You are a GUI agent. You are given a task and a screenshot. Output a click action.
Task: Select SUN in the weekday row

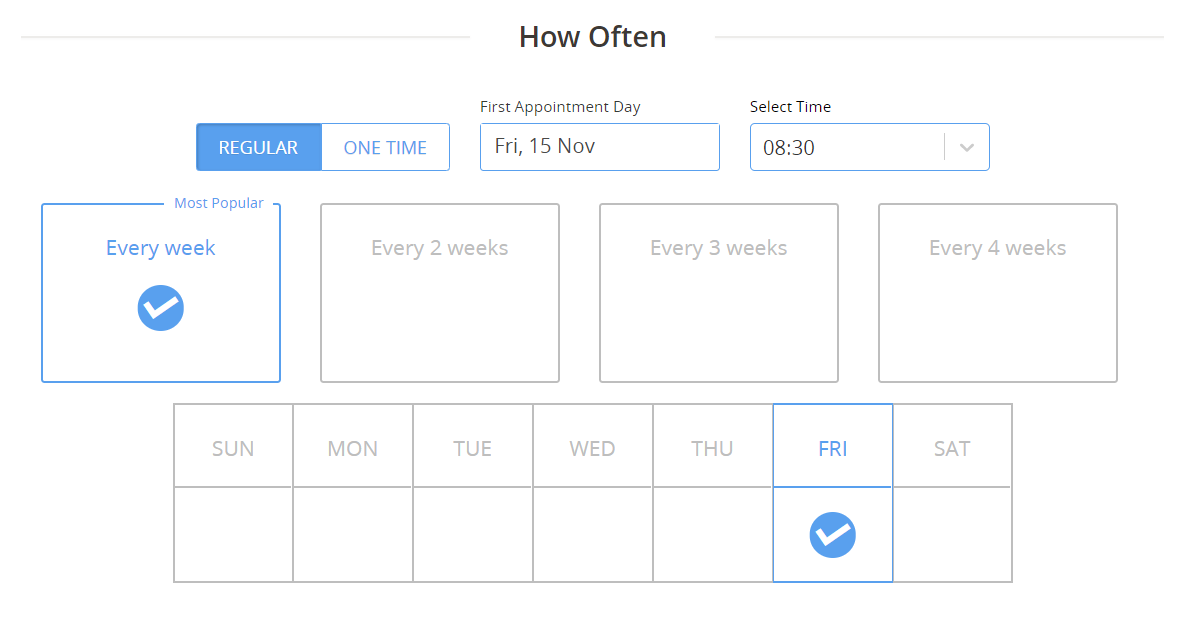coord(233,446)
